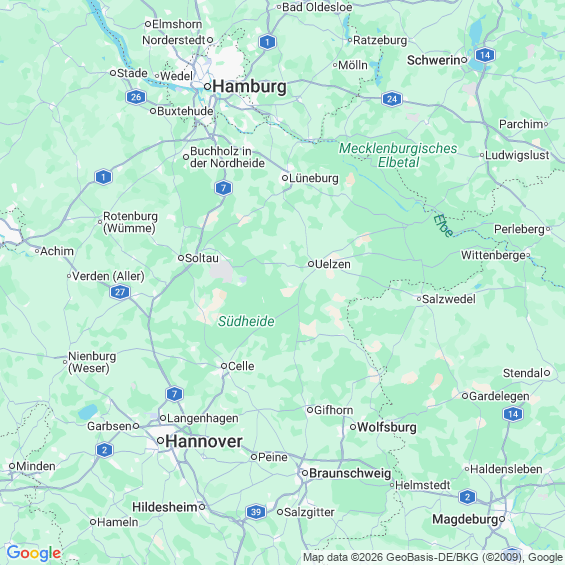This screenshot has width=565, height=565.
Task: Click the Lüneburg town marker
Action: tap(285, 178)
